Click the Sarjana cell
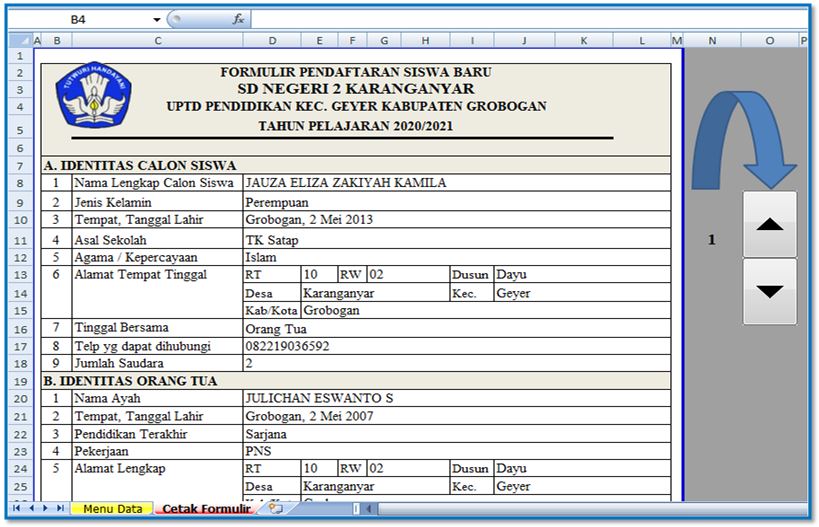 tap(457, 434)
